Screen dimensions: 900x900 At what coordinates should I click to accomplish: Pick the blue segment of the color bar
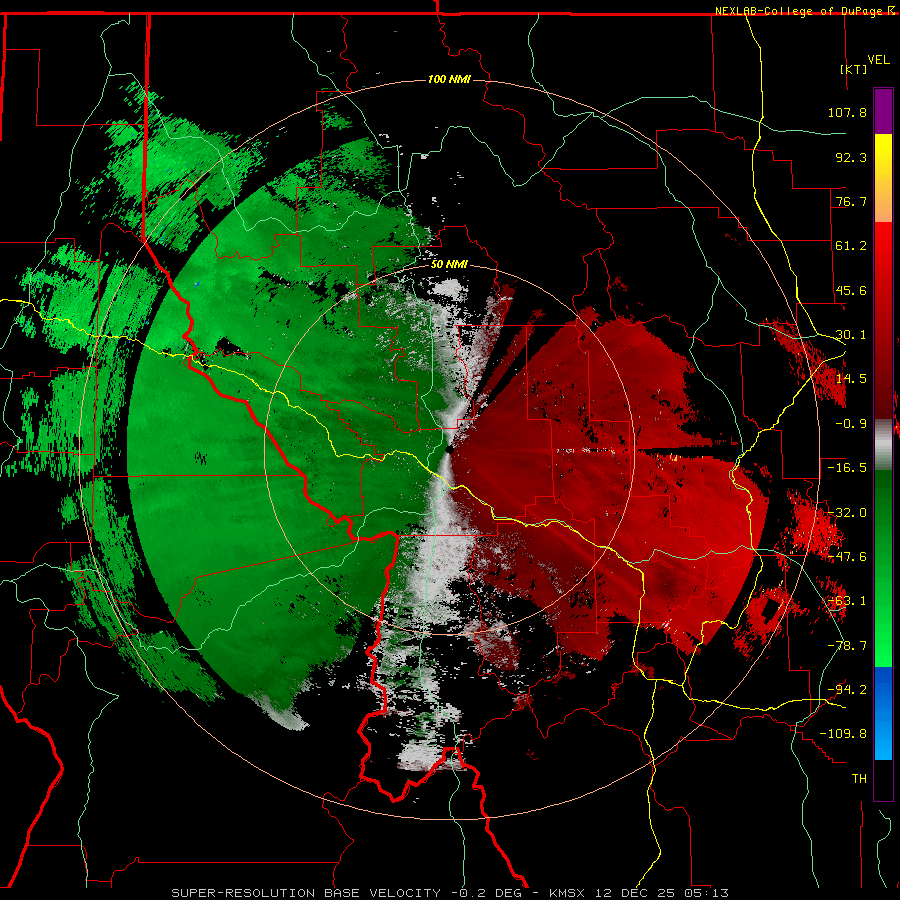coord(883,713)
